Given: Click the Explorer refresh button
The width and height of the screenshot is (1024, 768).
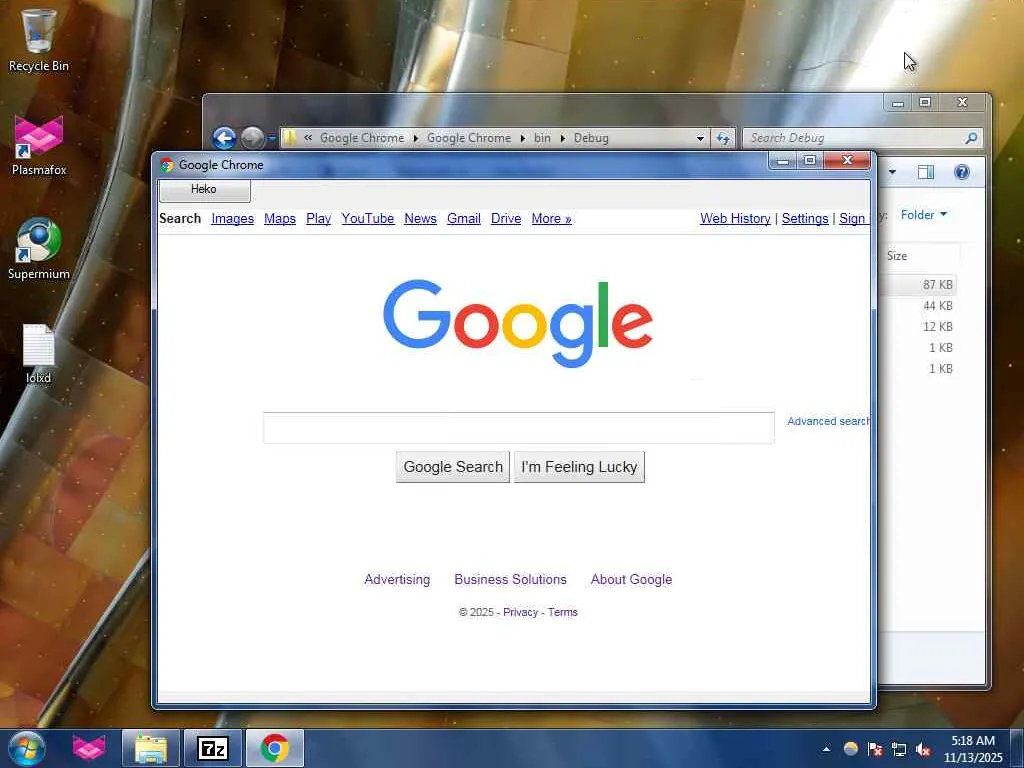Looking at the screenshot, I should click(723, 138).
